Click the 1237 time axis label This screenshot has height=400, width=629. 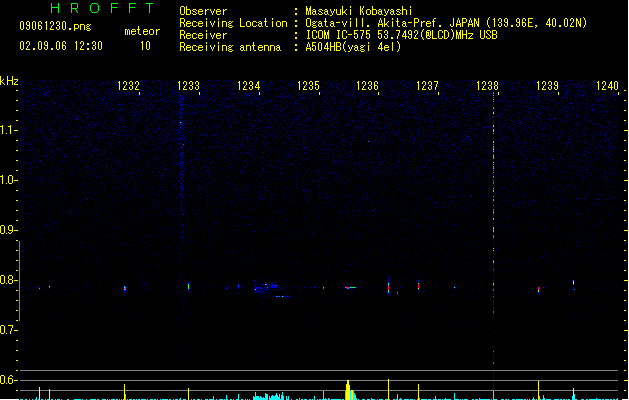click(x=427, y=86)
